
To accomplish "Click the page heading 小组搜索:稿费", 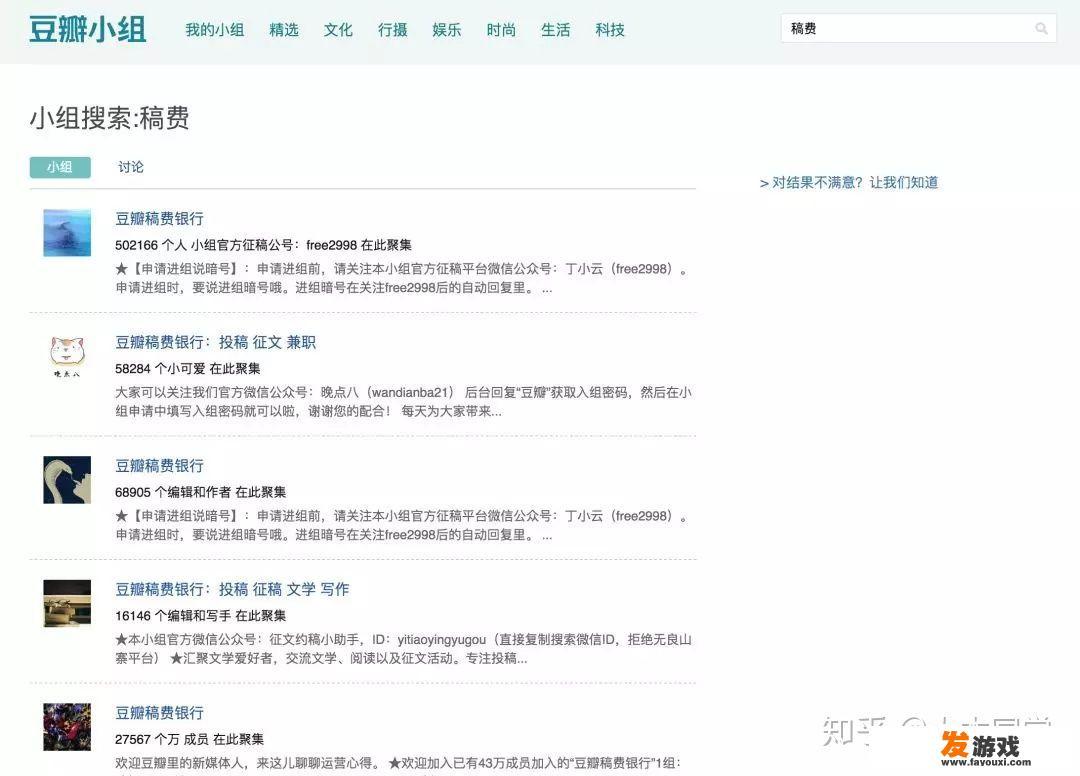I will coord(109,118).
